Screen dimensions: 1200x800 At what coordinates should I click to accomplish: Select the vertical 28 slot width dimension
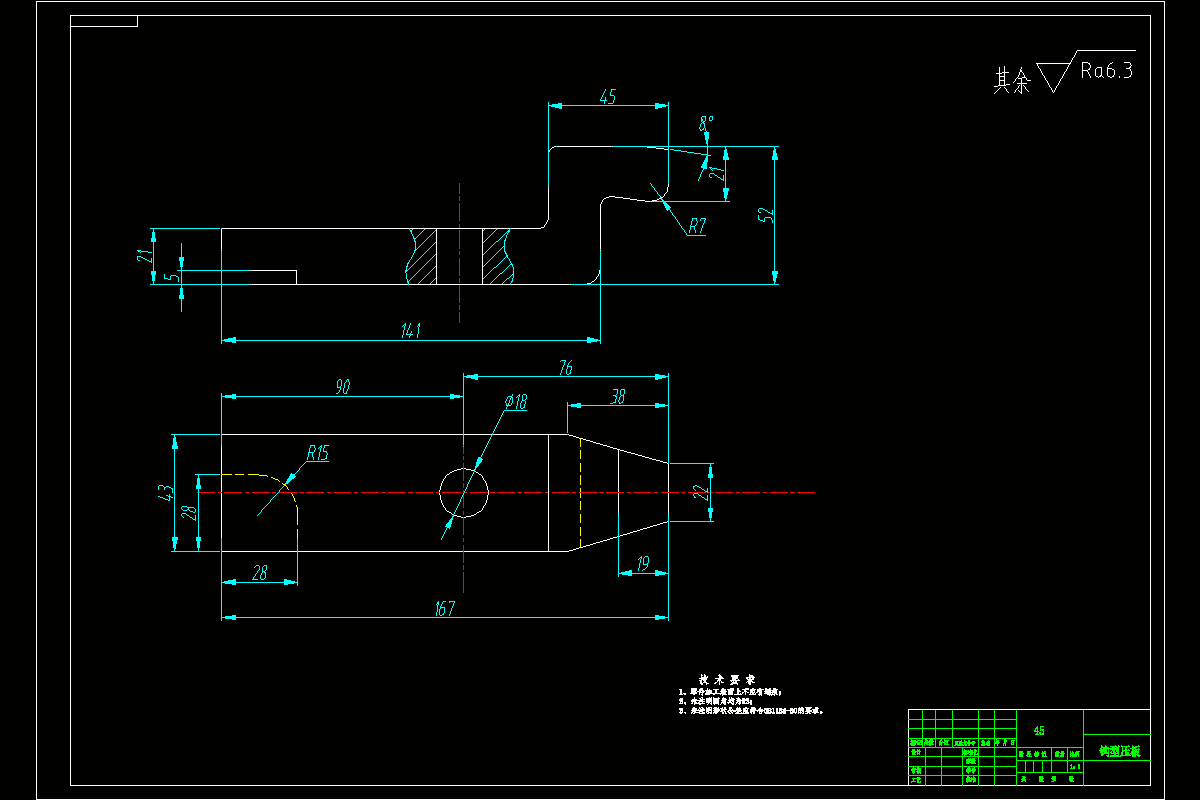click(187, 512)
